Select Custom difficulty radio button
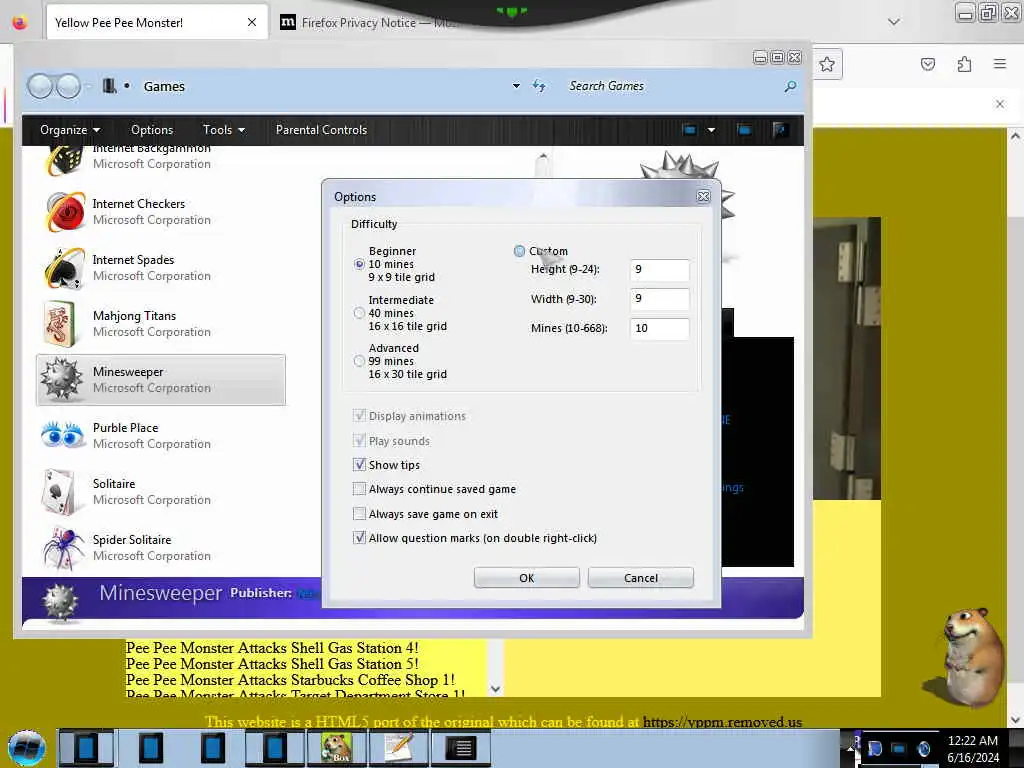This screenshot has height=768, width=1024. (519, 251)
